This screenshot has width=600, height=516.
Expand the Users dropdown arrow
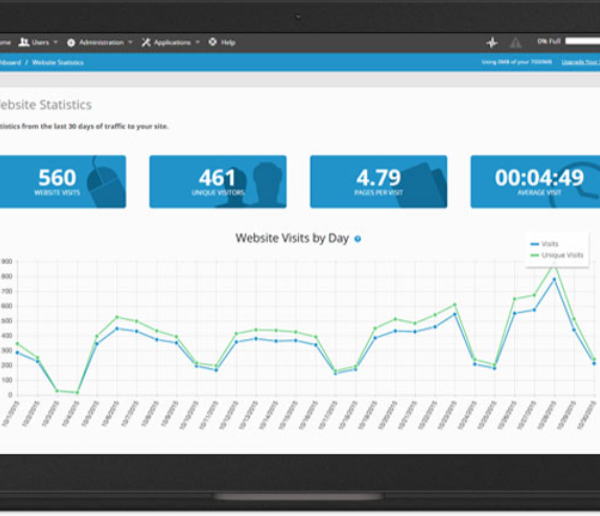click(x=55, y=42)
